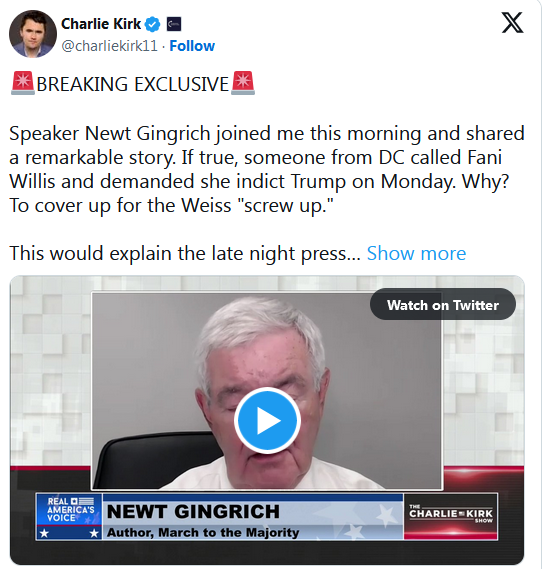The image size is (545, 569).
Task: Open the Charlie Kirk display name
Action: (x=101, y=24)
